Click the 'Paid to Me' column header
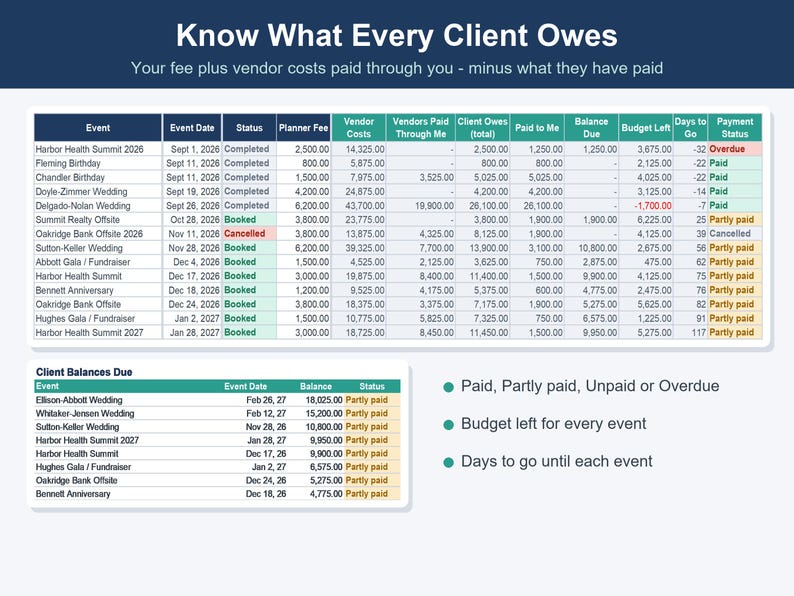 point(537,128)
